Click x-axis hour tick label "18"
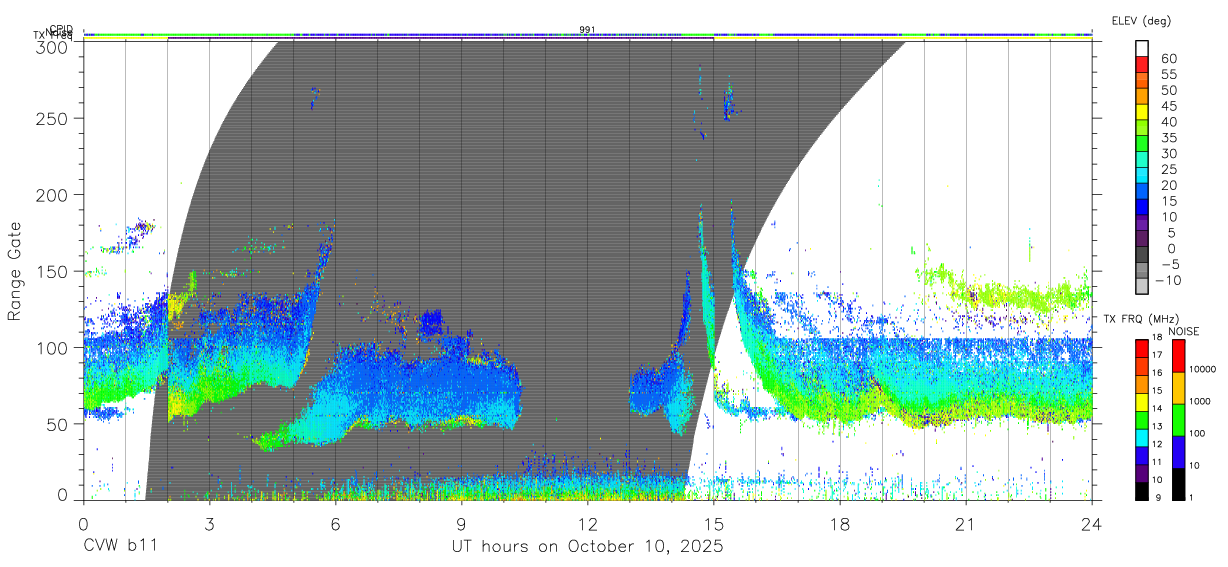The width and height of the screenshot is (1228, 567). (840, 524)
